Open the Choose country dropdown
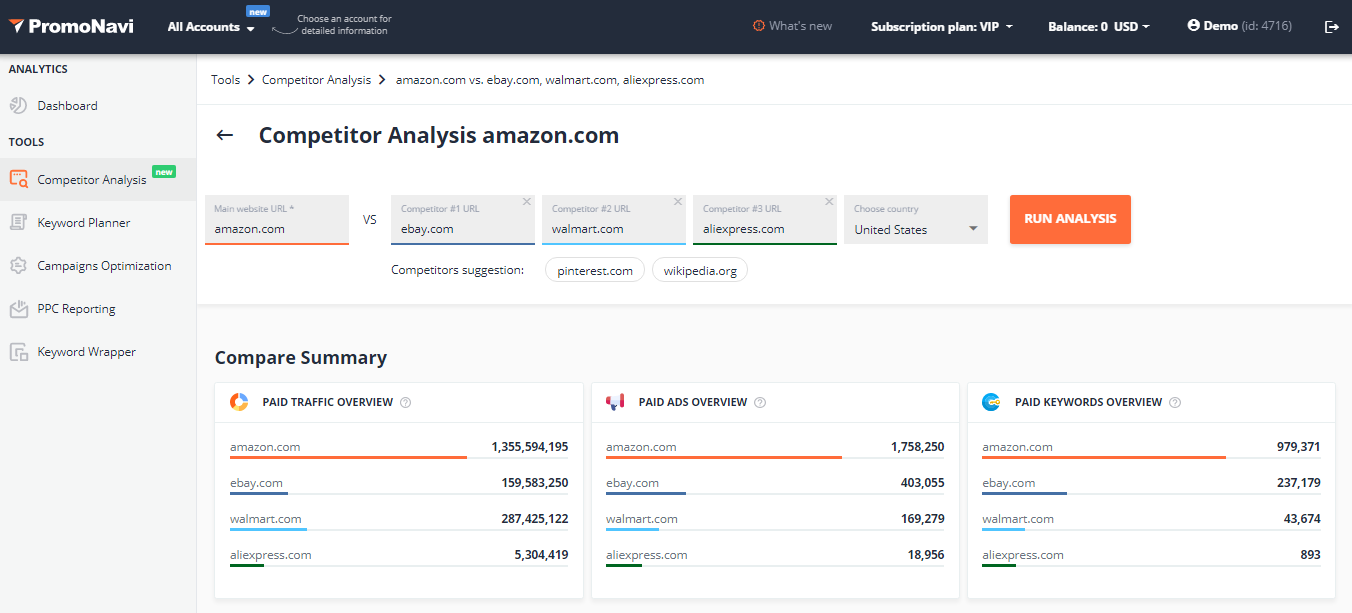This screenshot has width=1352, height=613. [915, 229]
